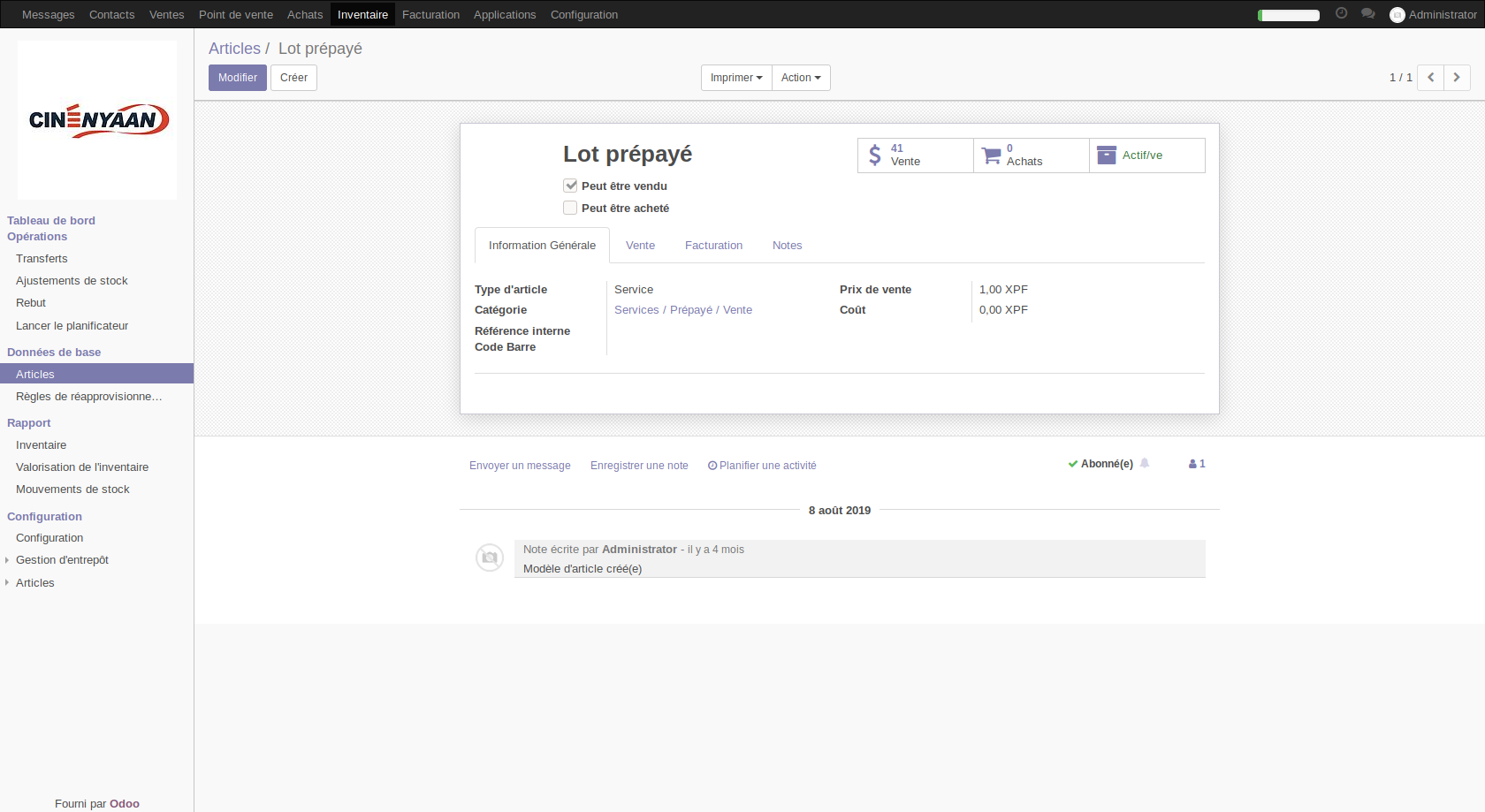Click the archive box Actif/ve icon
Screen dimensions: 1485x812
(1107, 156)
